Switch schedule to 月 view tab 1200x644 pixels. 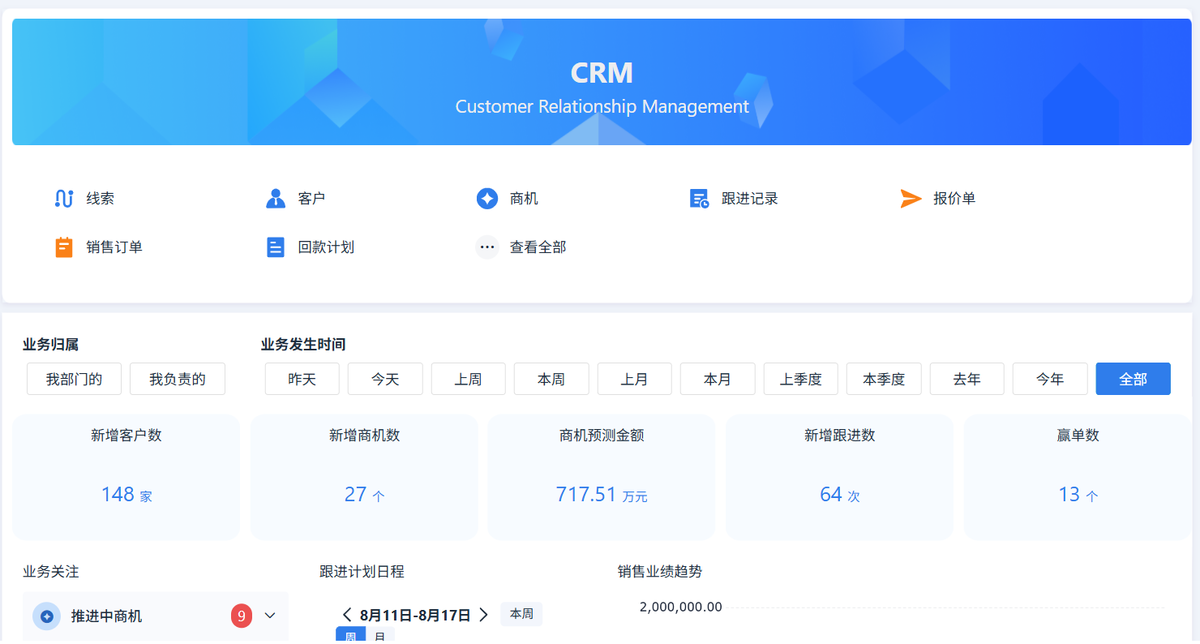380,636
